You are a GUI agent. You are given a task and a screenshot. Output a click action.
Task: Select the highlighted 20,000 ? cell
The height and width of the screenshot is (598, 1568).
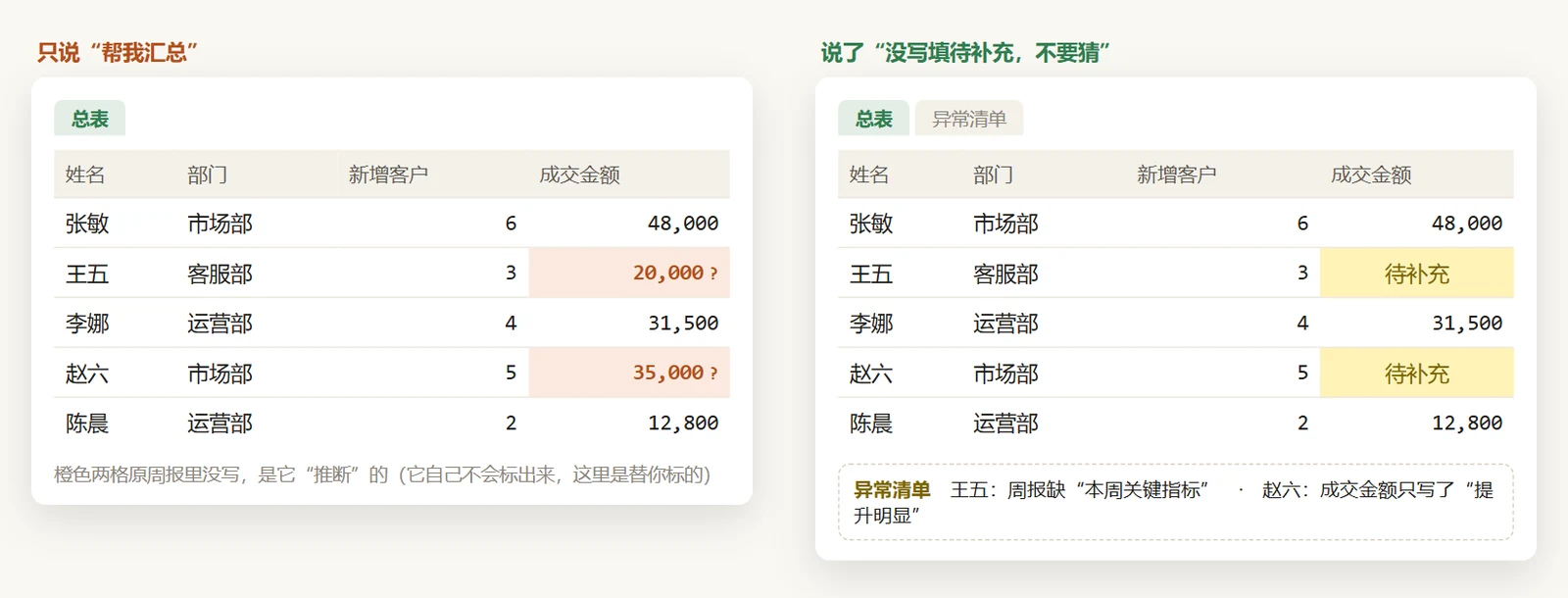629,273
